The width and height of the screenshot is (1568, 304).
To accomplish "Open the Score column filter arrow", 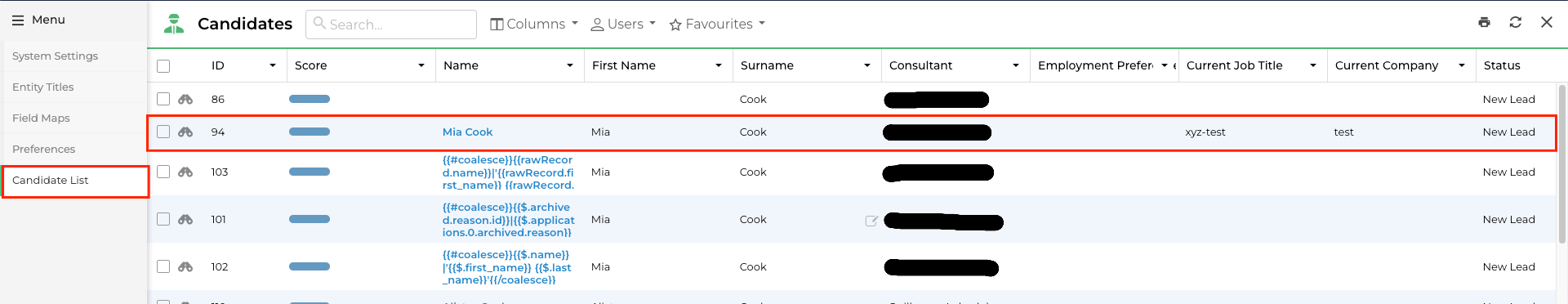I will coord(421,65).
